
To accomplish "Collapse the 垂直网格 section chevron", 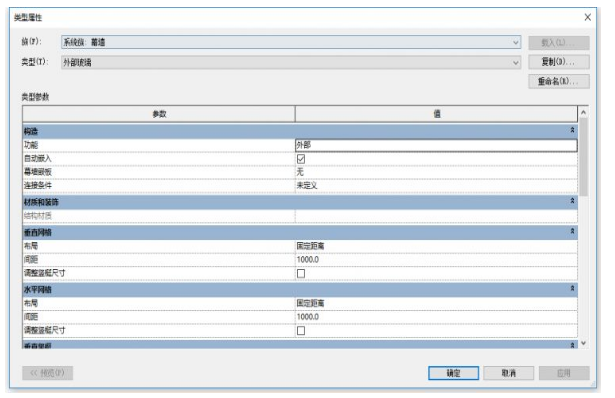I will click(x=572, y=231).
